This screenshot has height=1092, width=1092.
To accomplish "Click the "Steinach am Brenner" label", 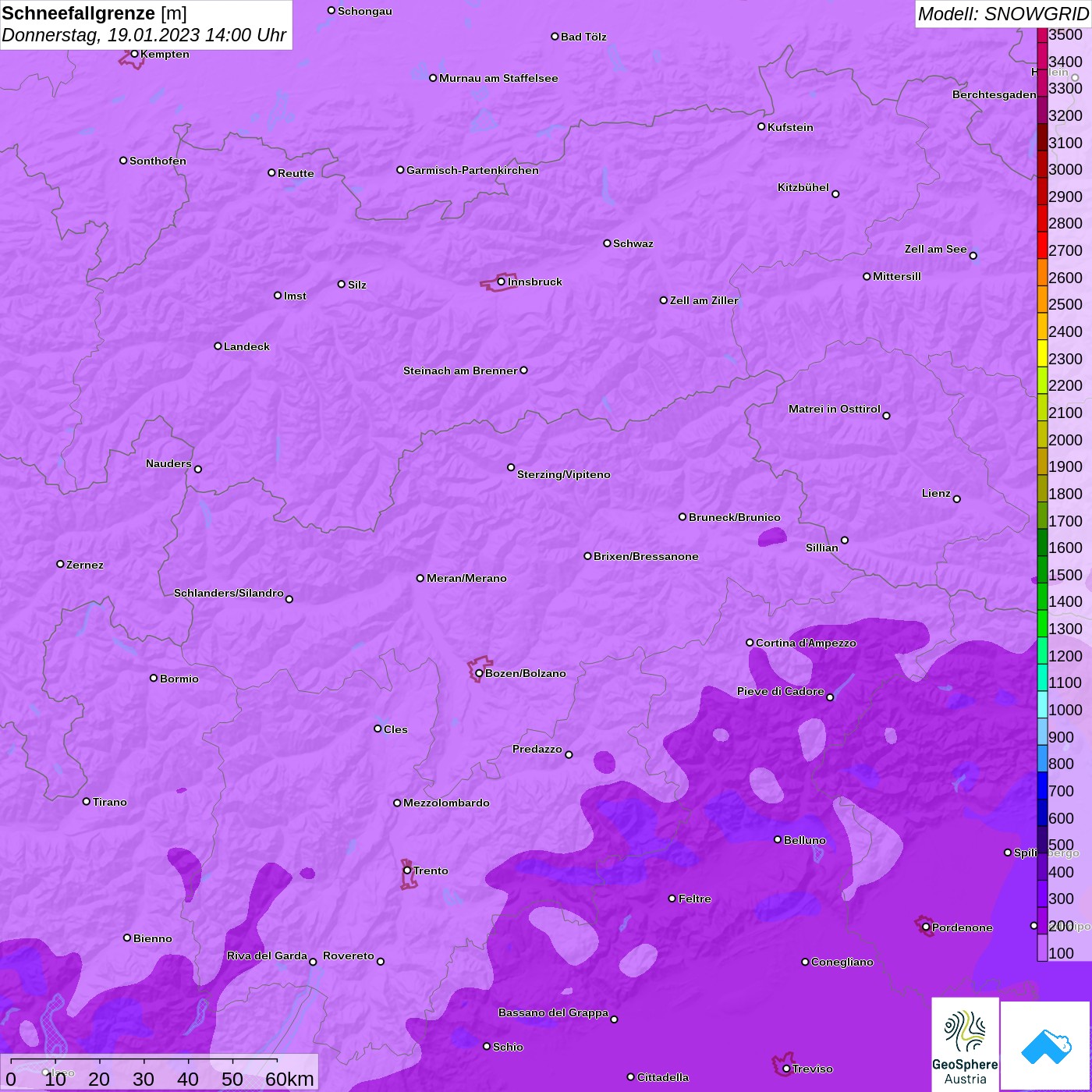I will click(460, 370).
